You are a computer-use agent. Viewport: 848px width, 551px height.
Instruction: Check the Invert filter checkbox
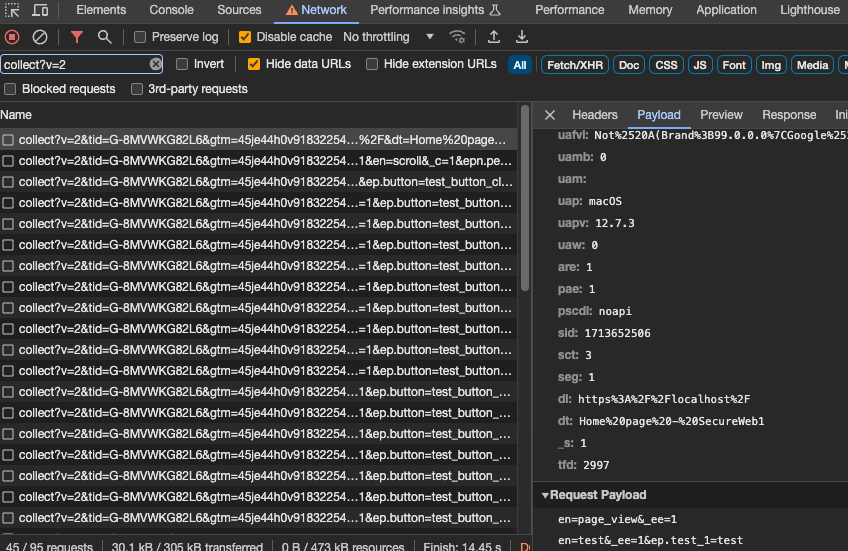[x=182, y=64]
